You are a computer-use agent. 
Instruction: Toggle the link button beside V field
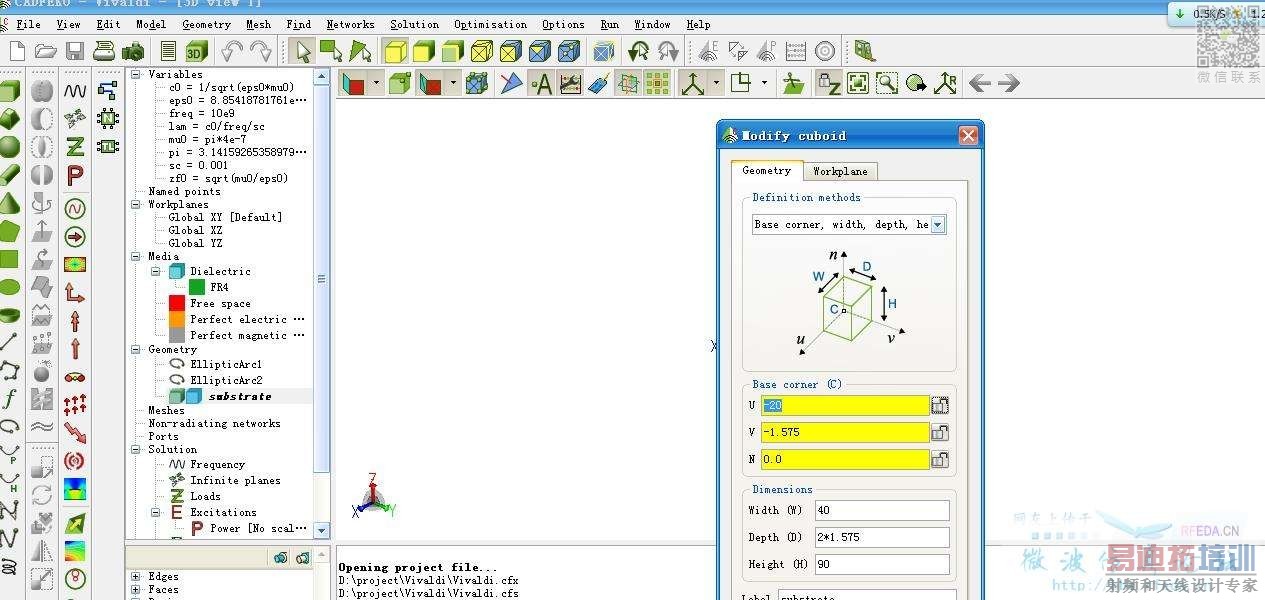[940, 432]
